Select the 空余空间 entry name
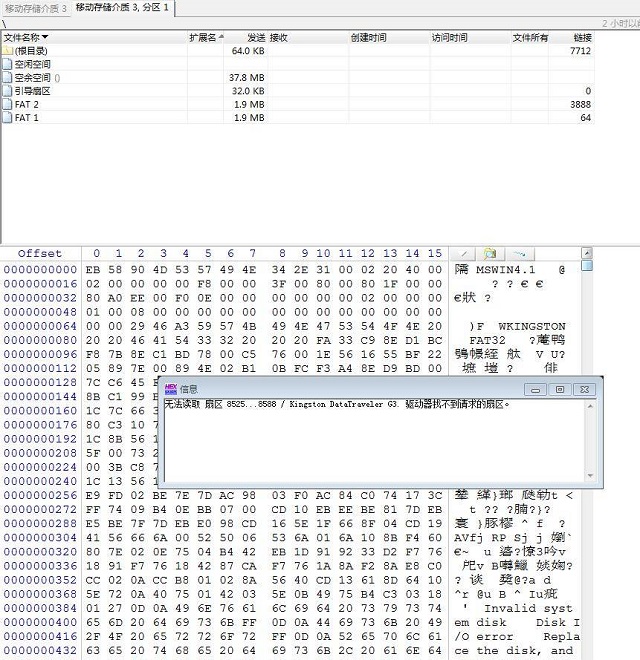Image resolution: width=640 pixels, height=660 pixels. pos(32,78)
